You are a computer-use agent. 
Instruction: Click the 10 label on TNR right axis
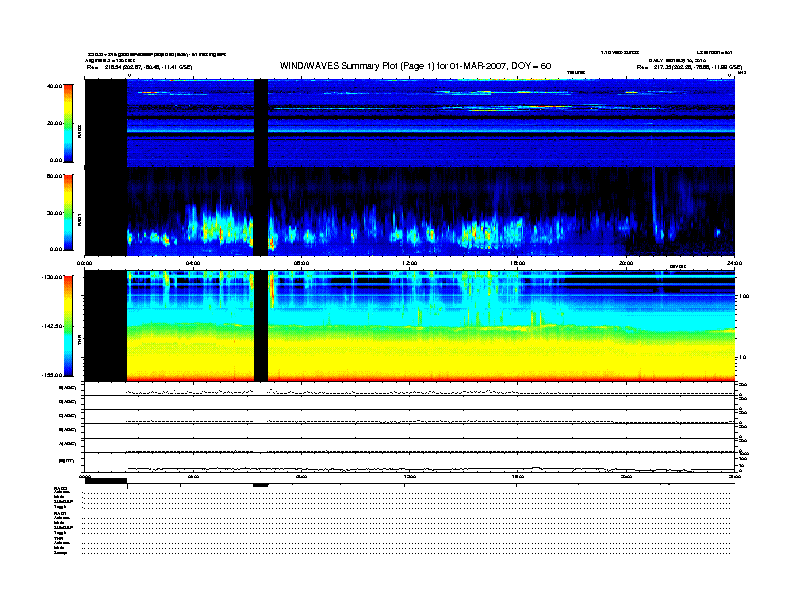click(x=742, y=358)
